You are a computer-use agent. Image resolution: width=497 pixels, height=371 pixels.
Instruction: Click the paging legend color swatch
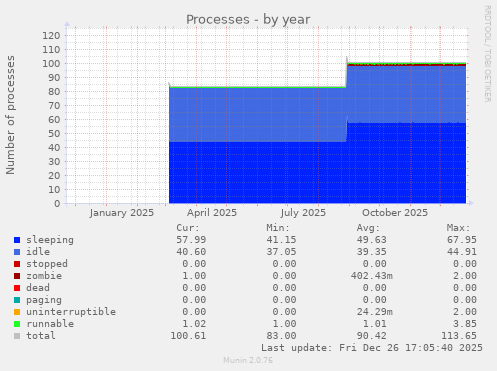click(17, 300)
